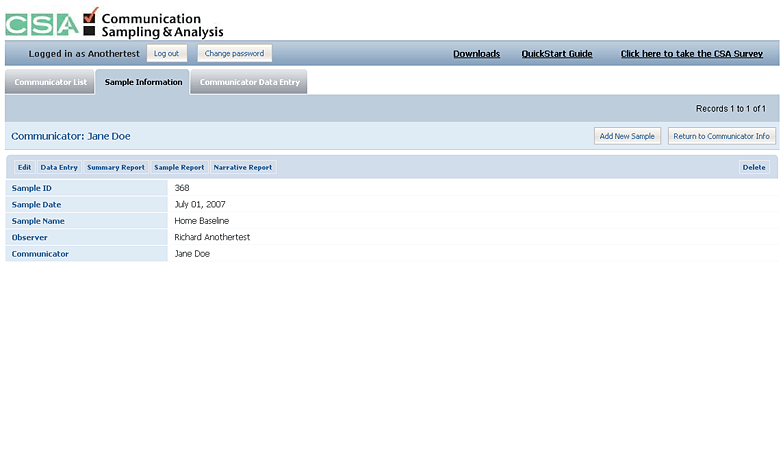The image size is (783, 453).
Task: Click Edit in the record toolbar
Action: click(25, 168)
